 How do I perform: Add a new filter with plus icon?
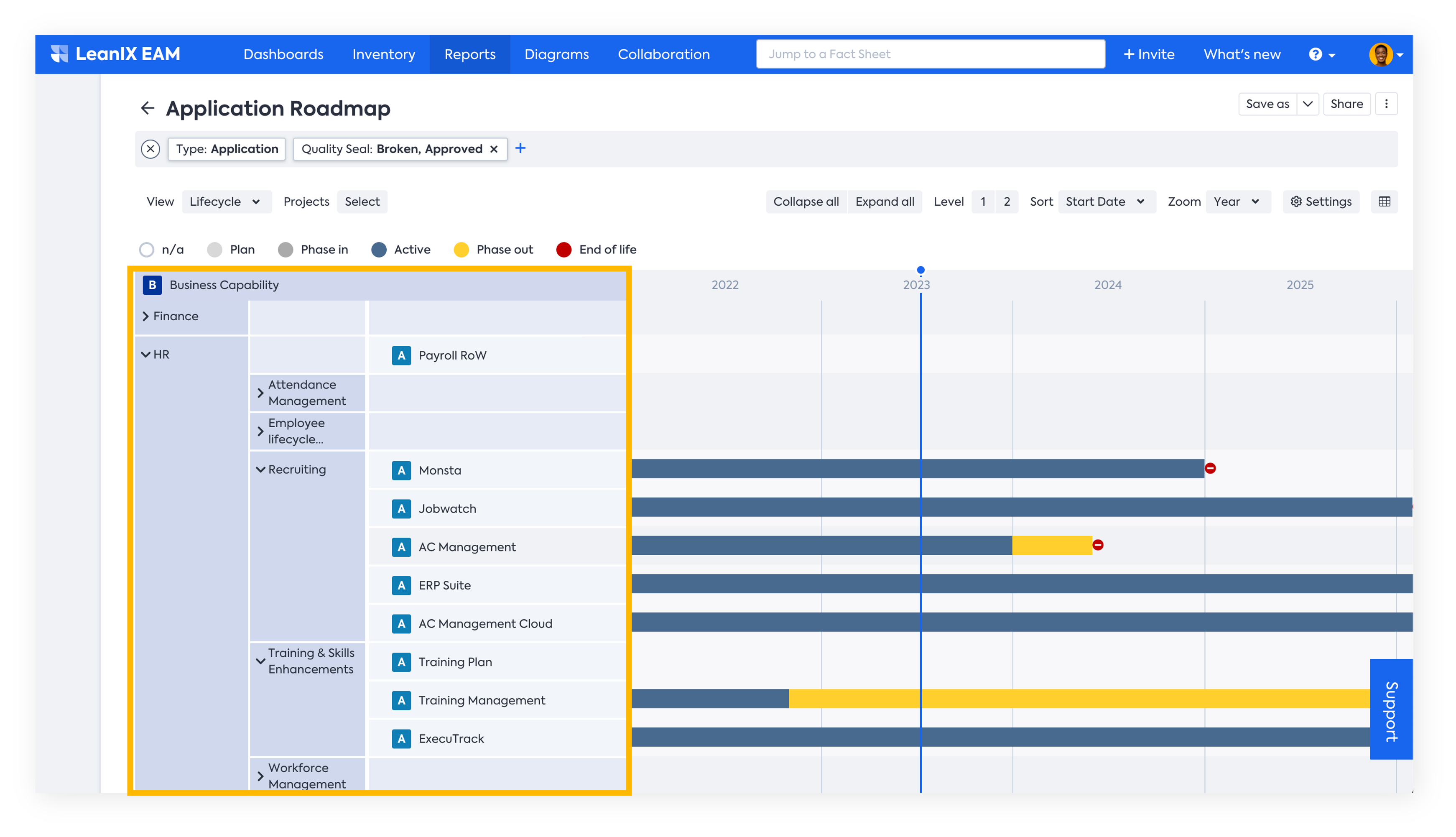(520, 148)
